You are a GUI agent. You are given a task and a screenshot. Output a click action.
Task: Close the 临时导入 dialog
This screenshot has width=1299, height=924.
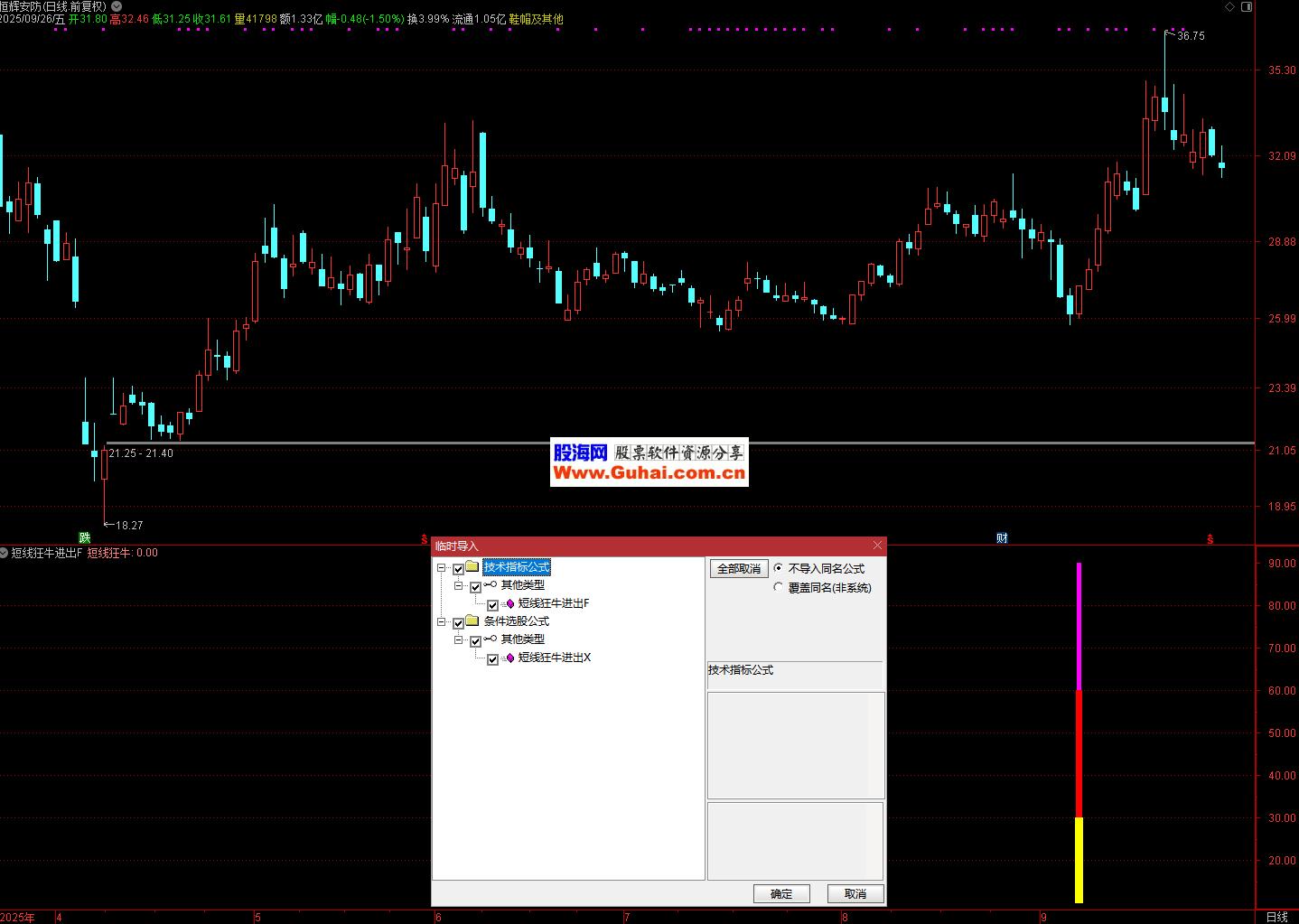(x=877, y=546)
